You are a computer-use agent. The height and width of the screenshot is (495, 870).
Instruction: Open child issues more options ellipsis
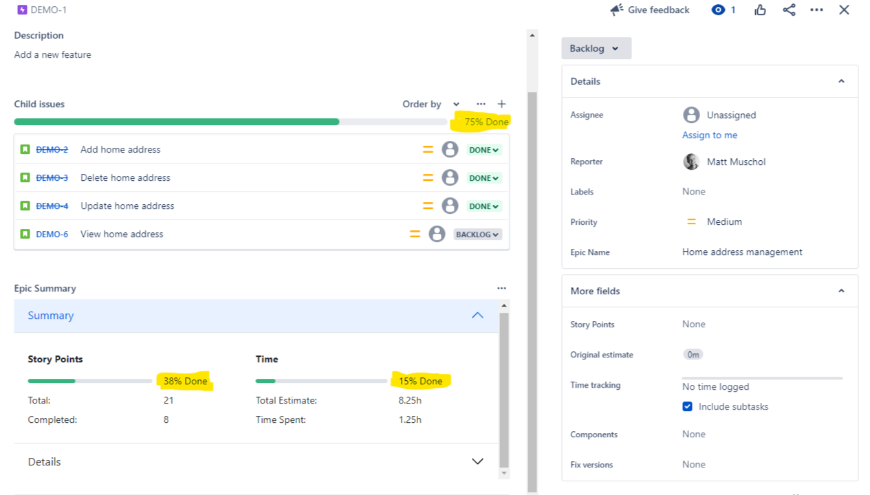click(x=481, y=104)
